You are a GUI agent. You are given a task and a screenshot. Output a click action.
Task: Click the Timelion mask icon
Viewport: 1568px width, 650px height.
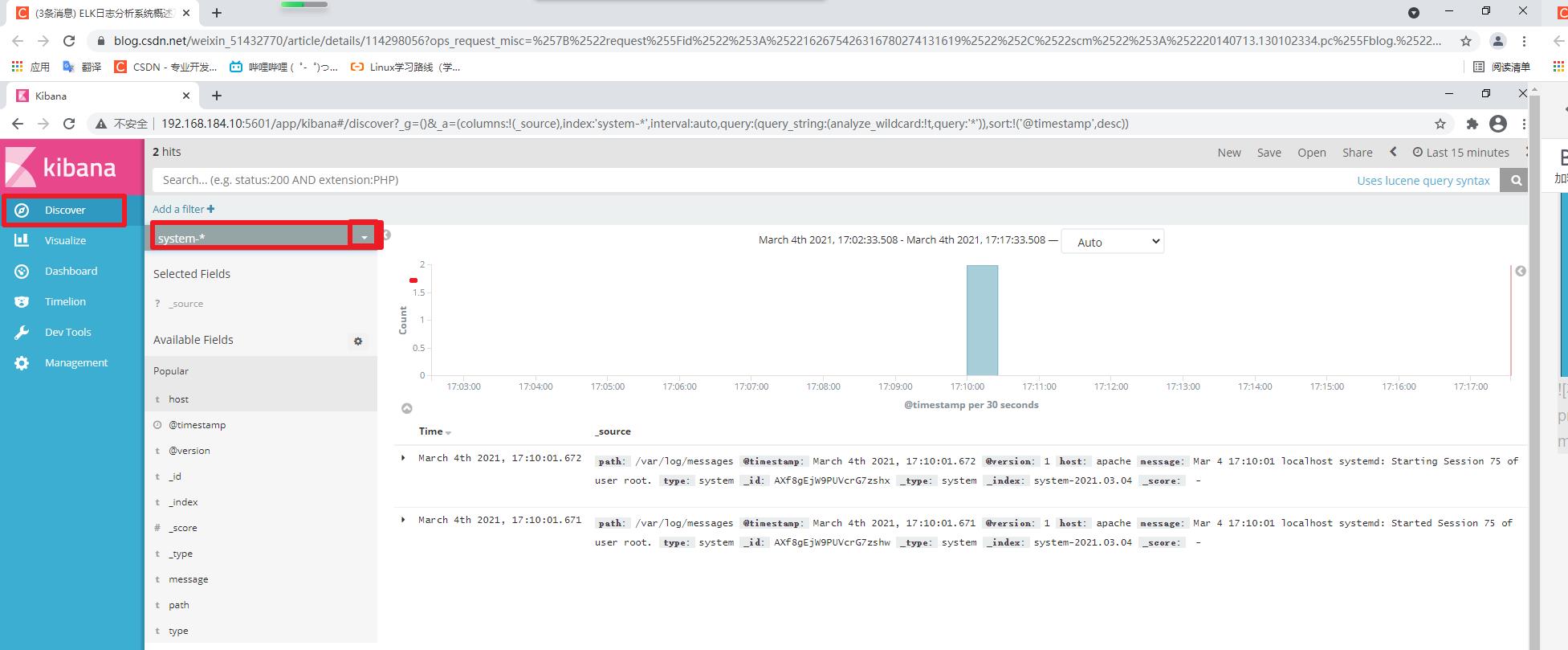tap(22, 301)
